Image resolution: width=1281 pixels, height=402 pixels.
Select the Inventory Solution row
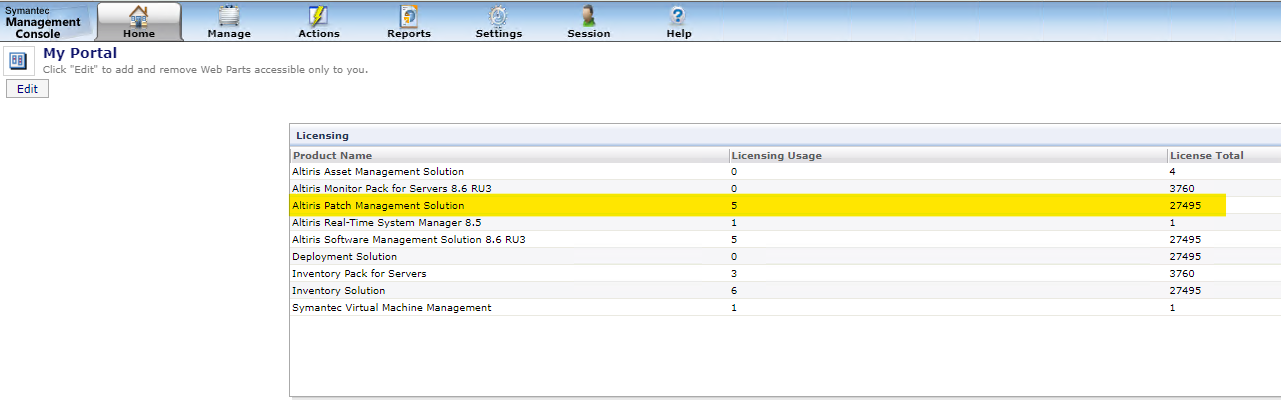pyautogui.click(x=785, y=290)
